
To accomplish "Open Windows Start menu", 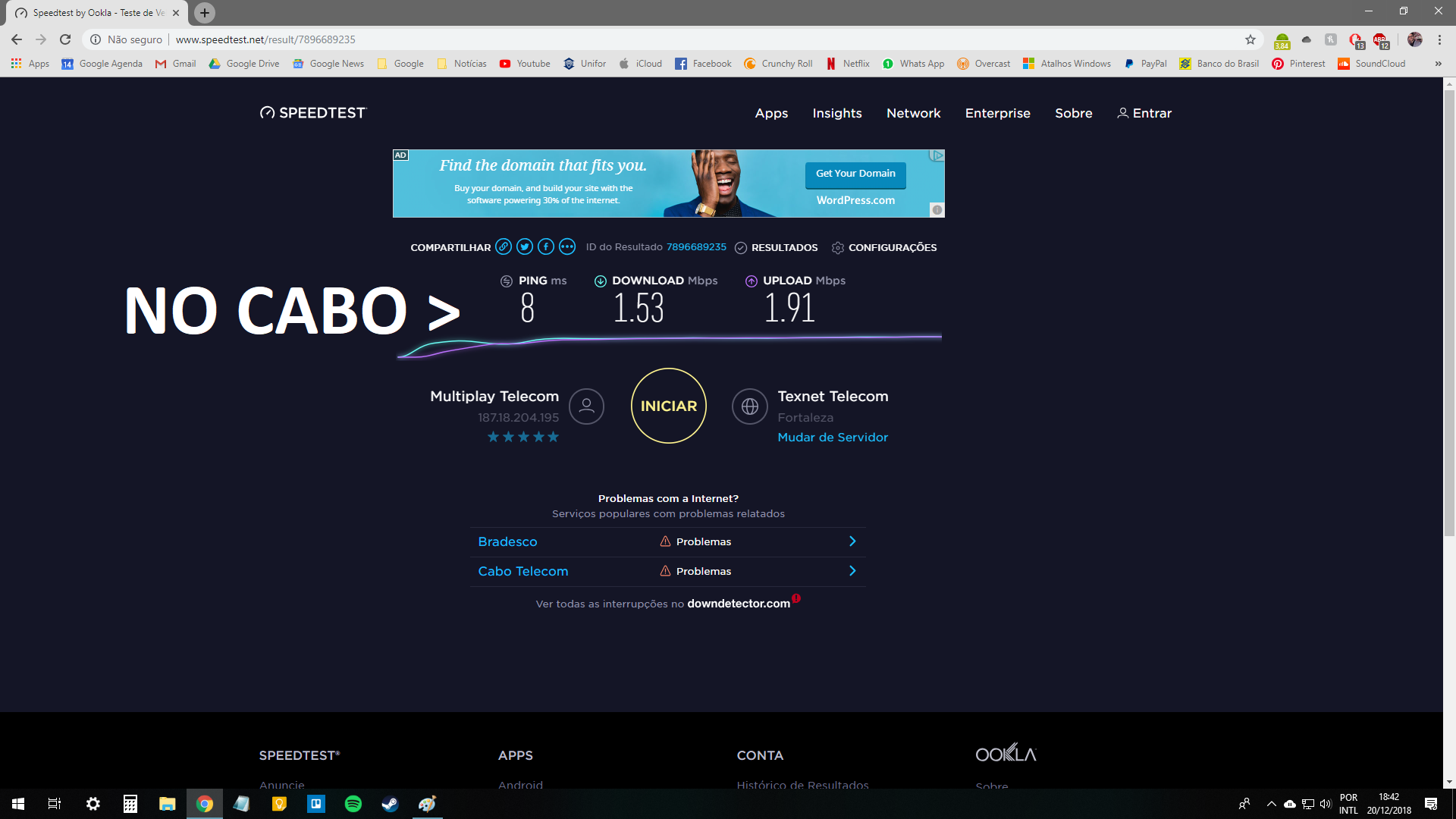I will click(18, 804).
